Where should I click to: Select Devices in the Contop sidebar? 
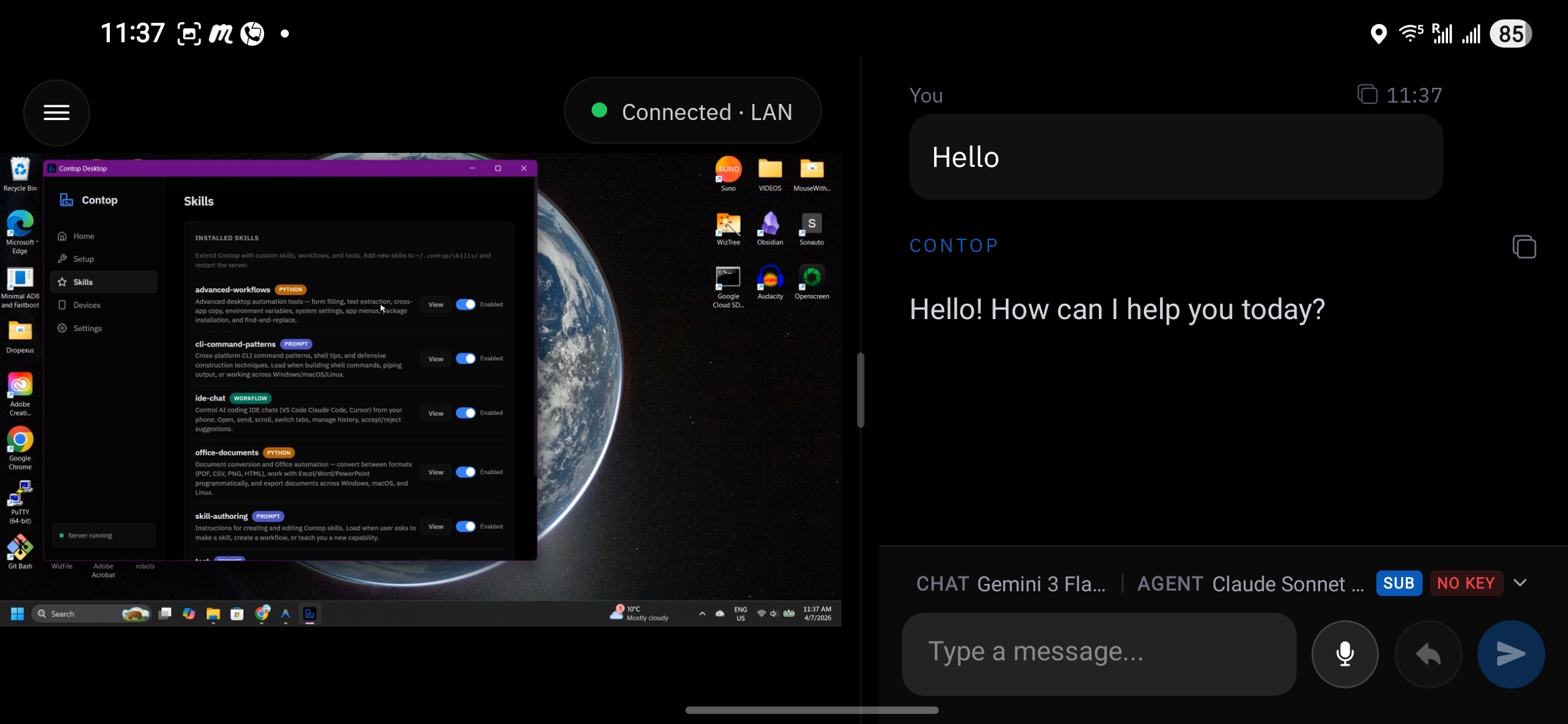[87, 304]
